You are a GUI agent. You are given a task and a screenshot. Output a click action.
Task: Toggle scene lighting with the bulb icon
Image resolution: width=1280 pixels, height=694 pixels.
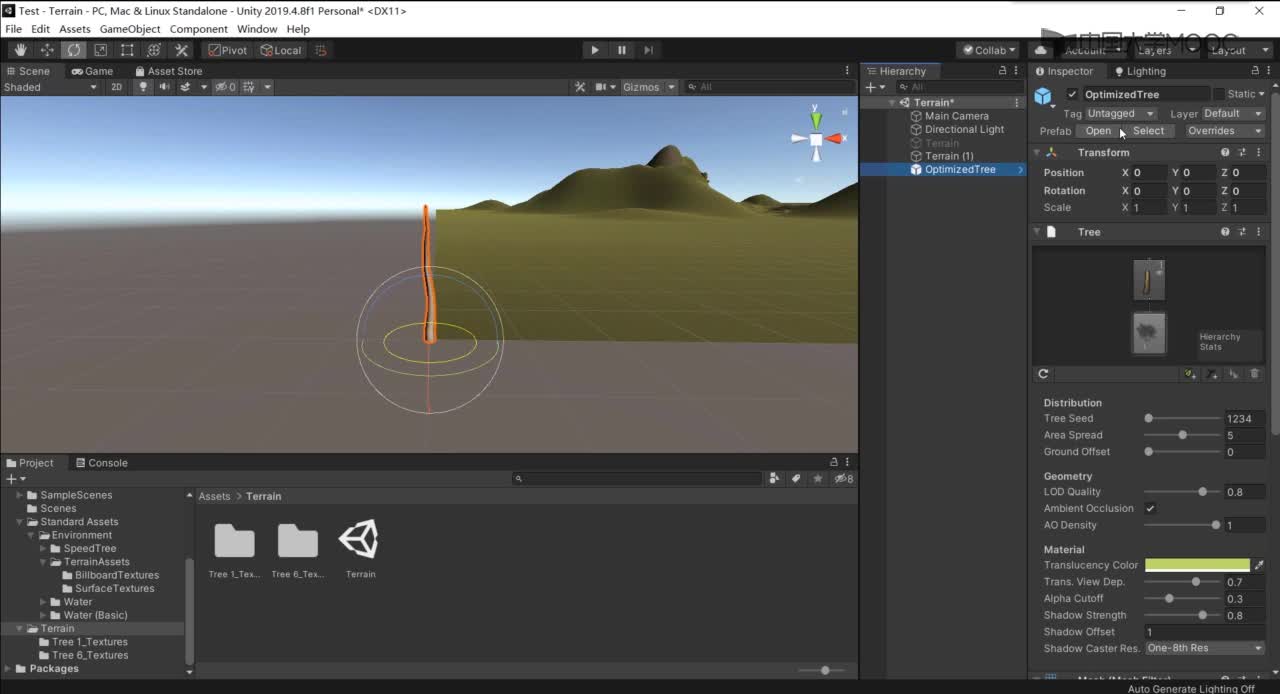(143, 87)
